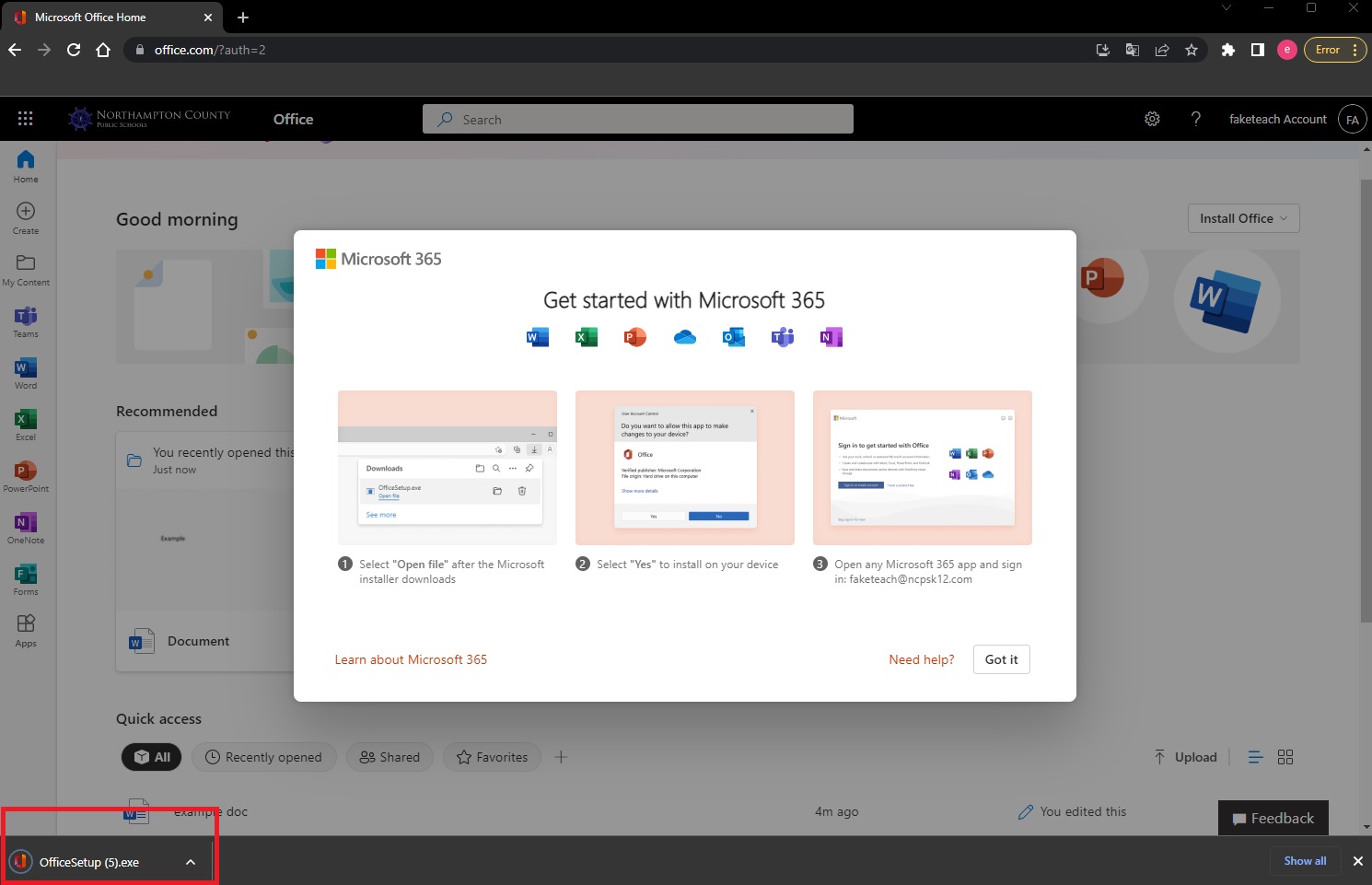Open the Chrome profile avatar
This screenshot has width=1372, height=885.
tap(1287, 50)
